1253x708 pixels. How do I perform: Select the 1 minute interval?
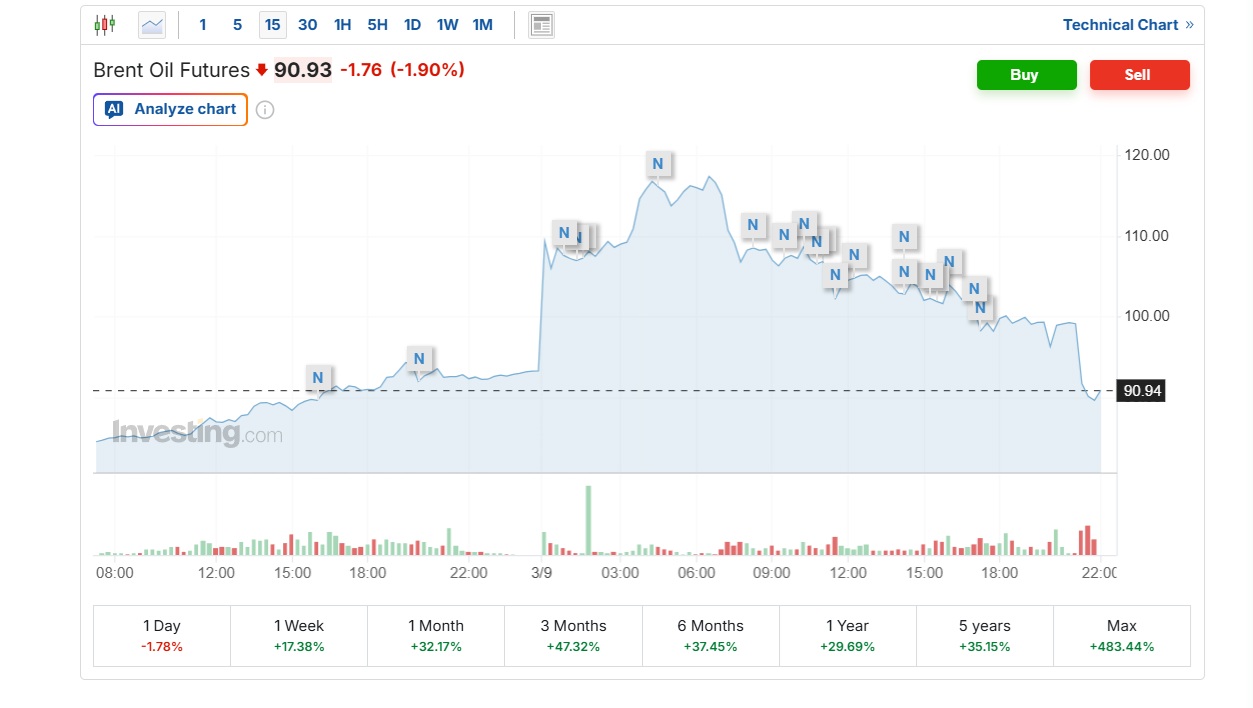tap(203, 25)
